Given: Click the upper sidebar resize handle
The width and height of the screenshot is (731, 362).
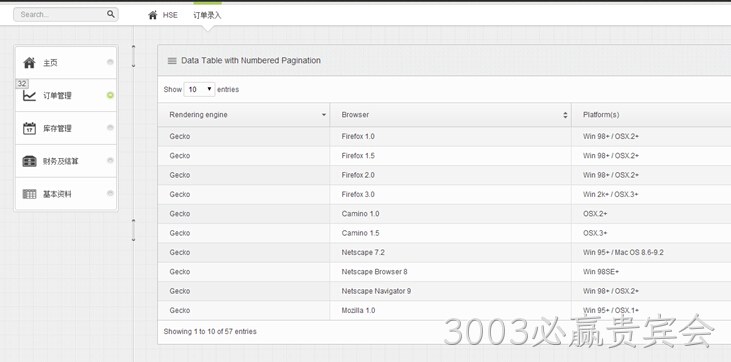Looking at the screenshot, I should pos(133,56).
